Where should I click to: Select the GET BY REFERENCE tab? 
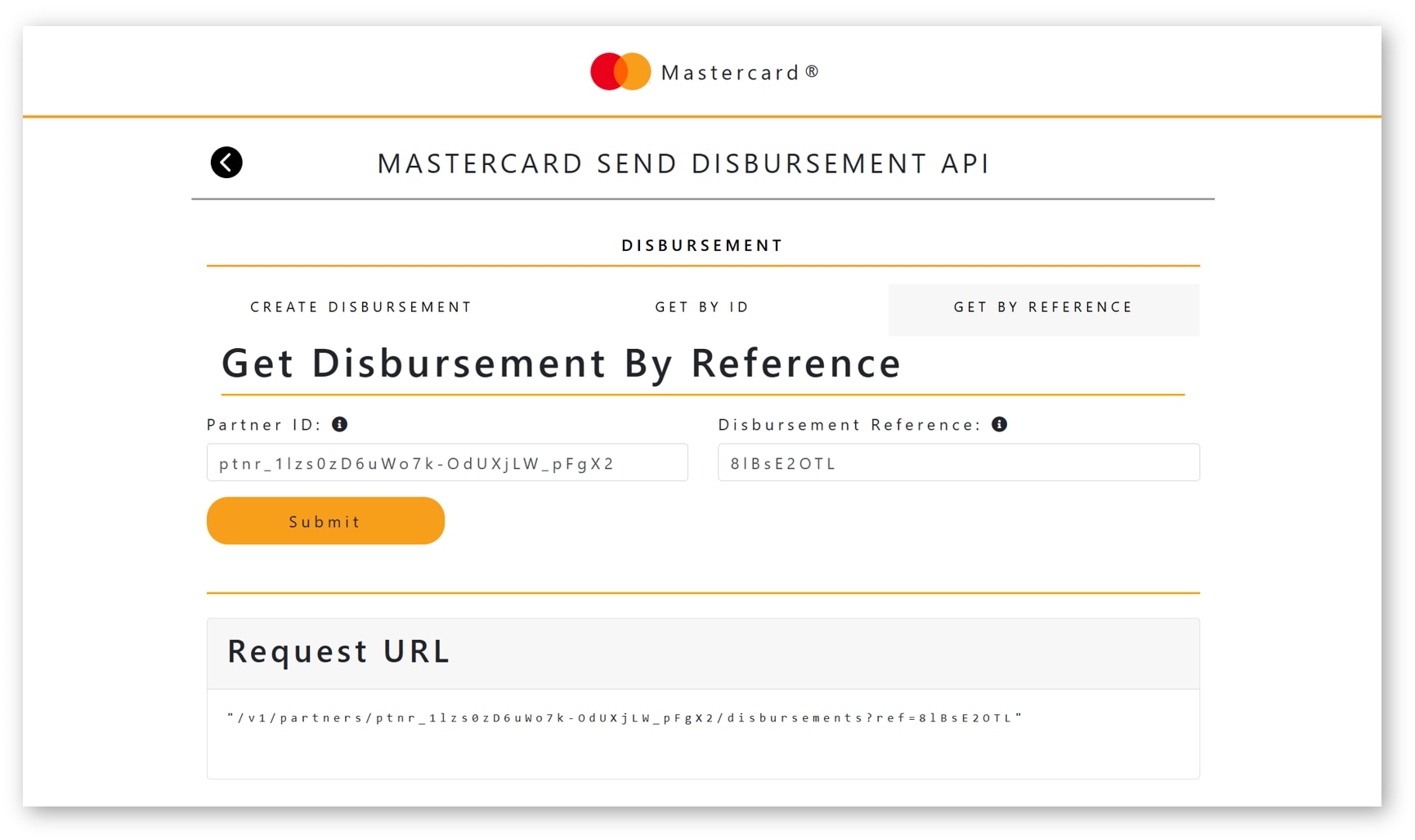click(x=1042, y=307)
